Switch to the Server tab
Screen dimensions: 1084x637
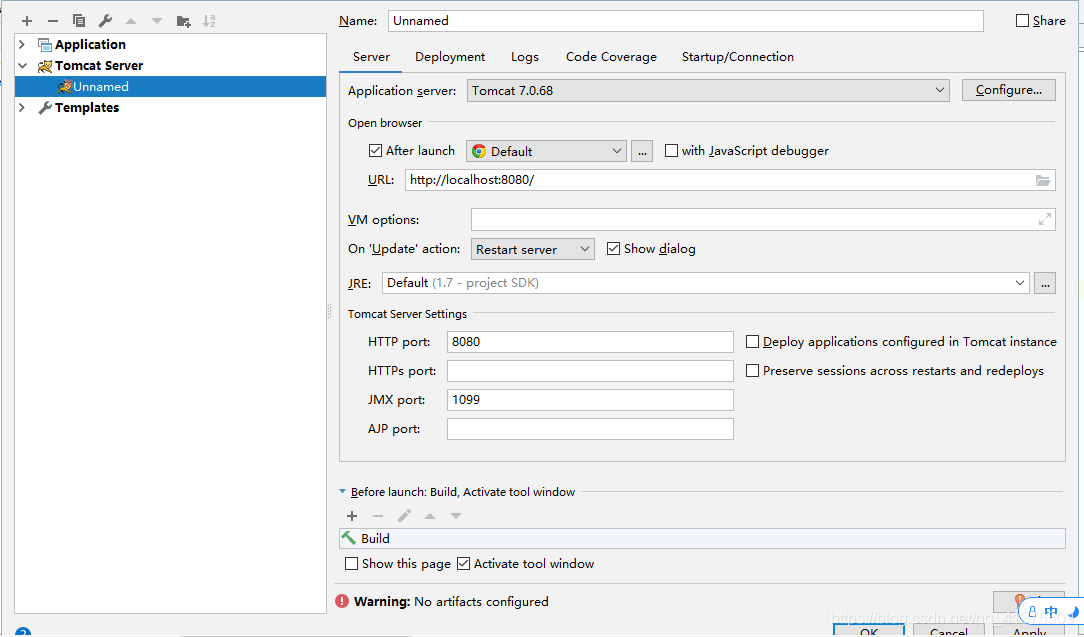coord(371,57)
